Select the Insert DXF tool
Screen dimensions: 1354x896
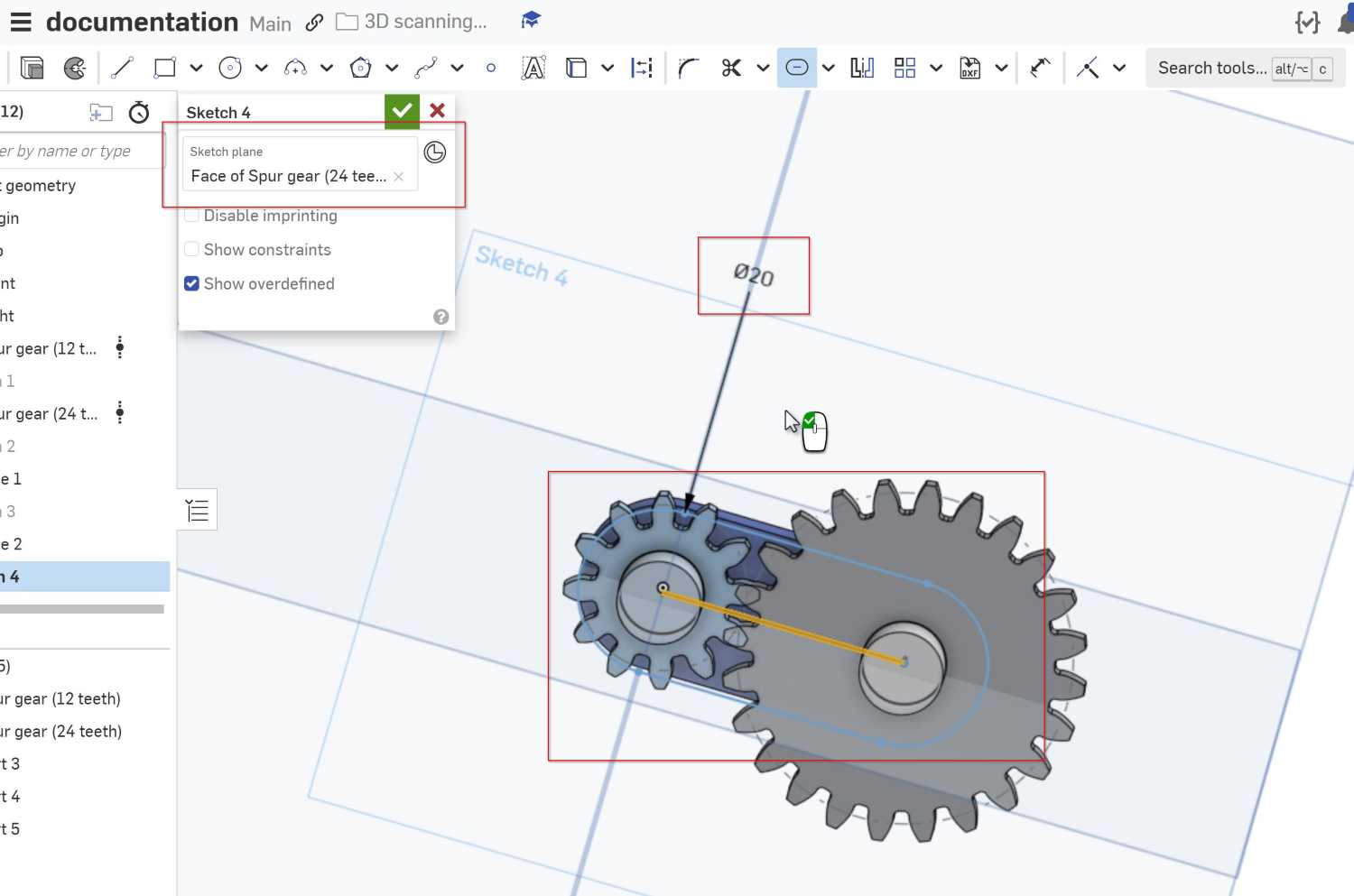point(970,68)
